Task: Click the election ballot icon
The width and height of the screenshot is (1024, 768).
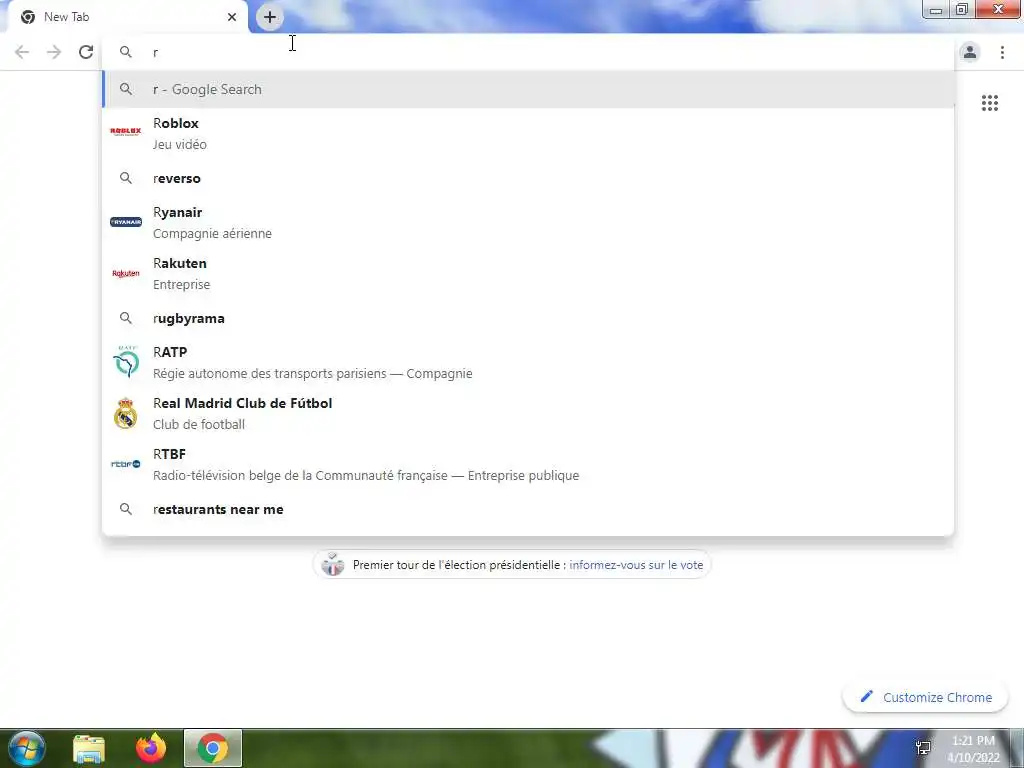Action: click(x=332, y=564)
